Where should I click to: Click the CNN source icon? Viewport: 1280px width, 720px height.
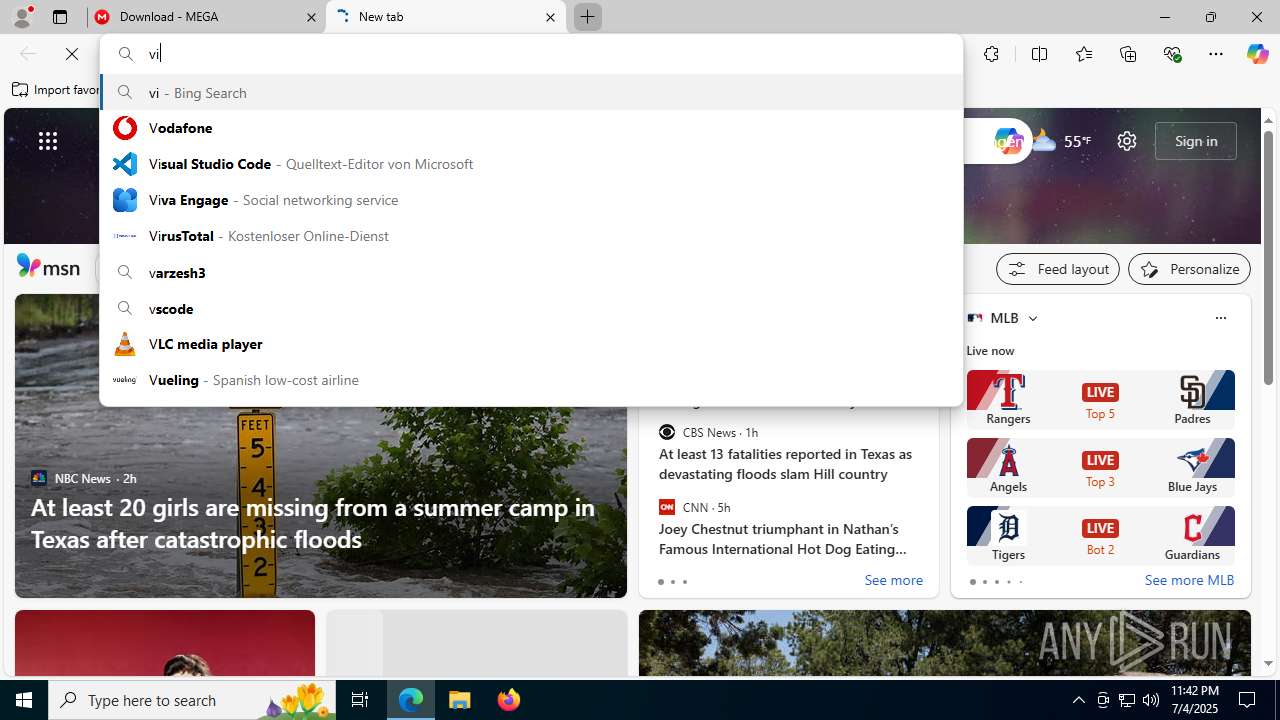tap(667, 507)
